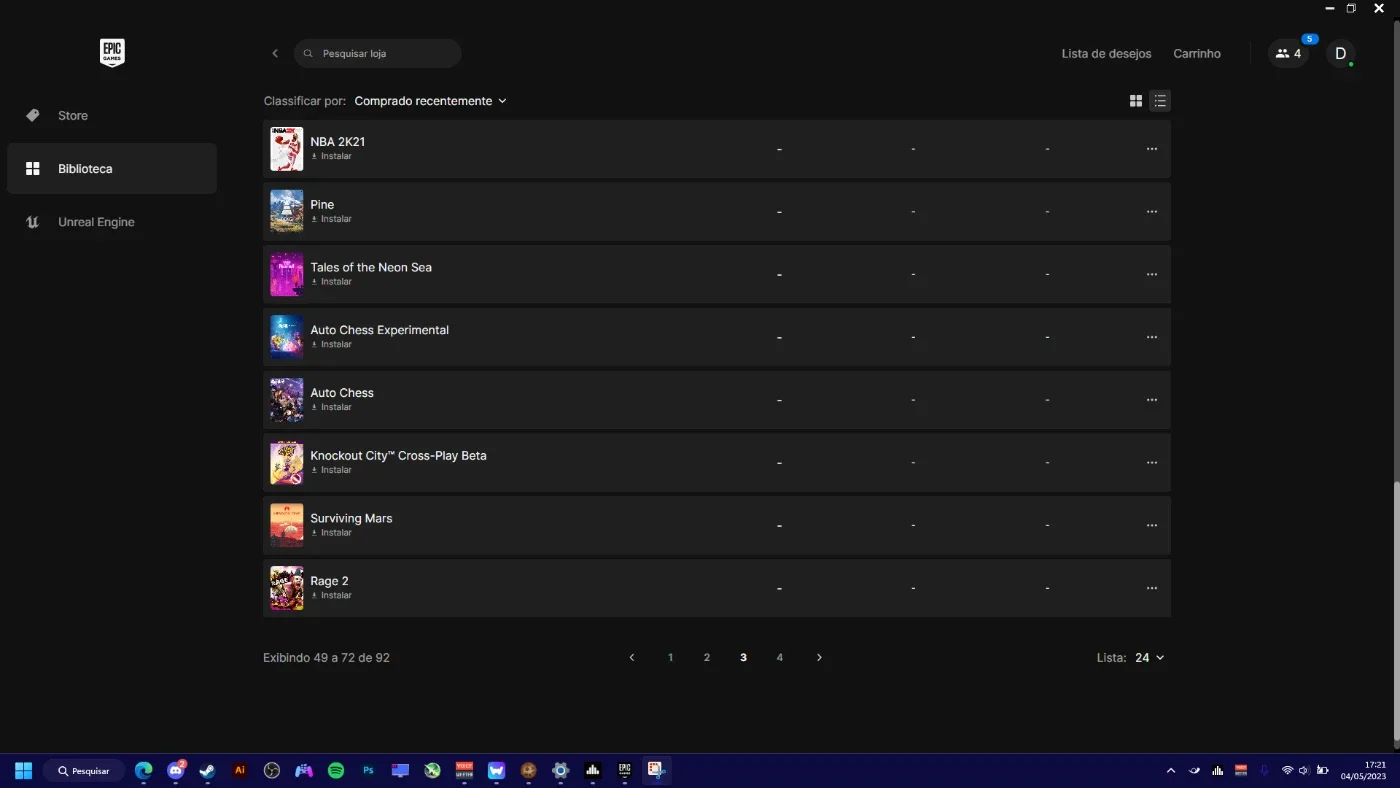
Task: Show hidden system tray icons
Action: [x=1171, y=771]
